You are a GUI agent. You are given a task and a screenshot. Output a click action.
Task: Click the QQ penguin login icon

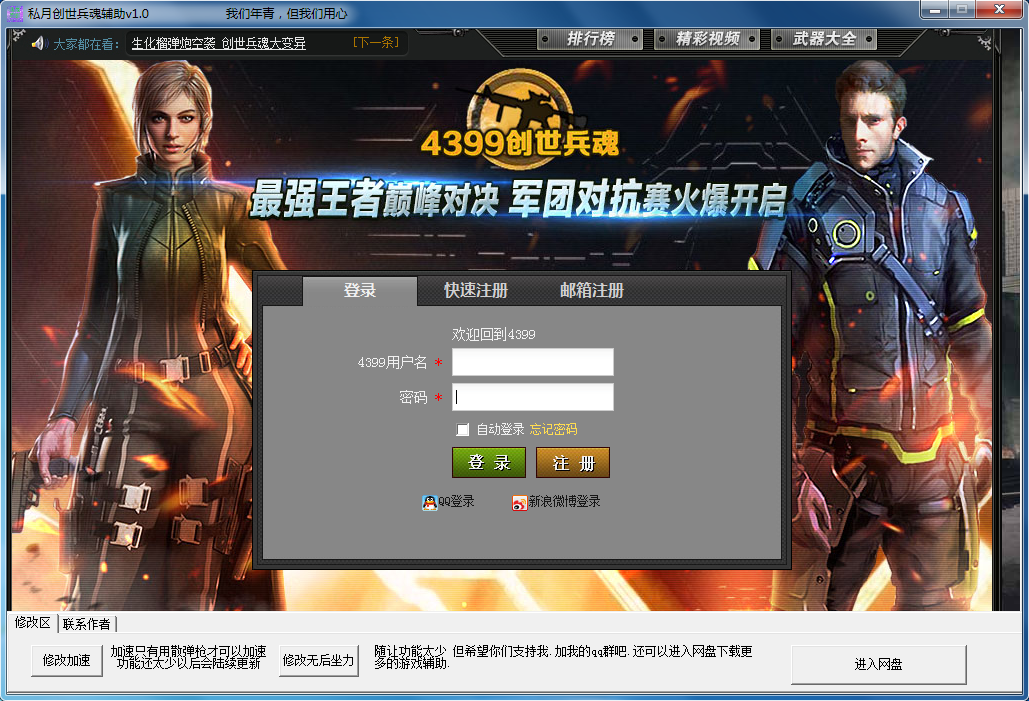pyautogui.click(x=429, y=503)
